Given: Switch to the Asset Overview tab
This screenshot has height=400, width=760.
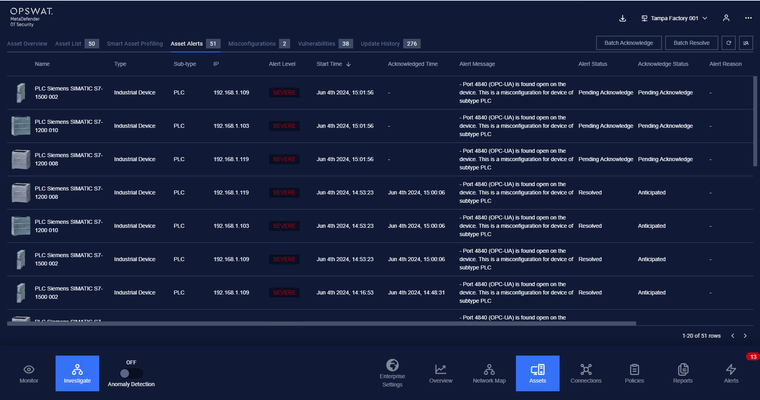Looking at the screenshot, I should 27,44.
